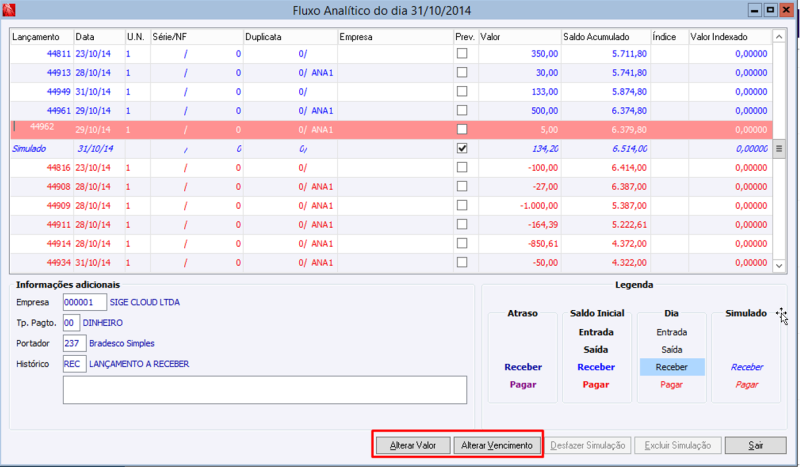Image resolution: width=800 pixels, height=467 pixels.
Task: Click blue Receber legend under Saldo Inicial
Action: tap(596, 367)
